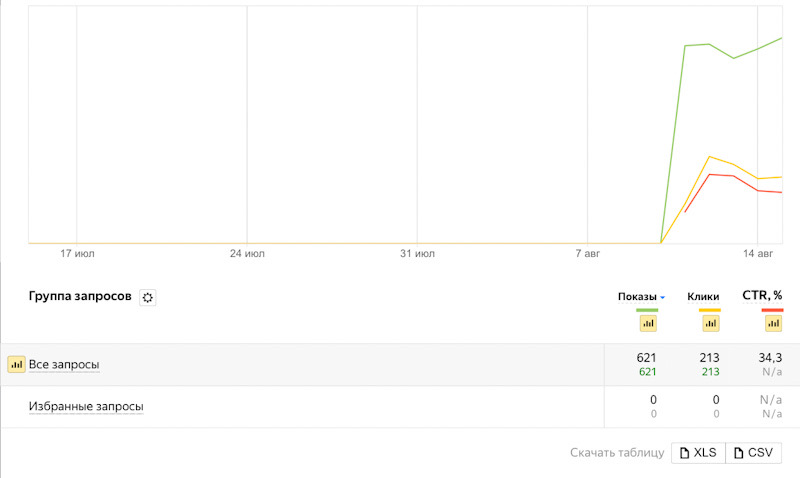Click the Клики column header

click(703, 297)
